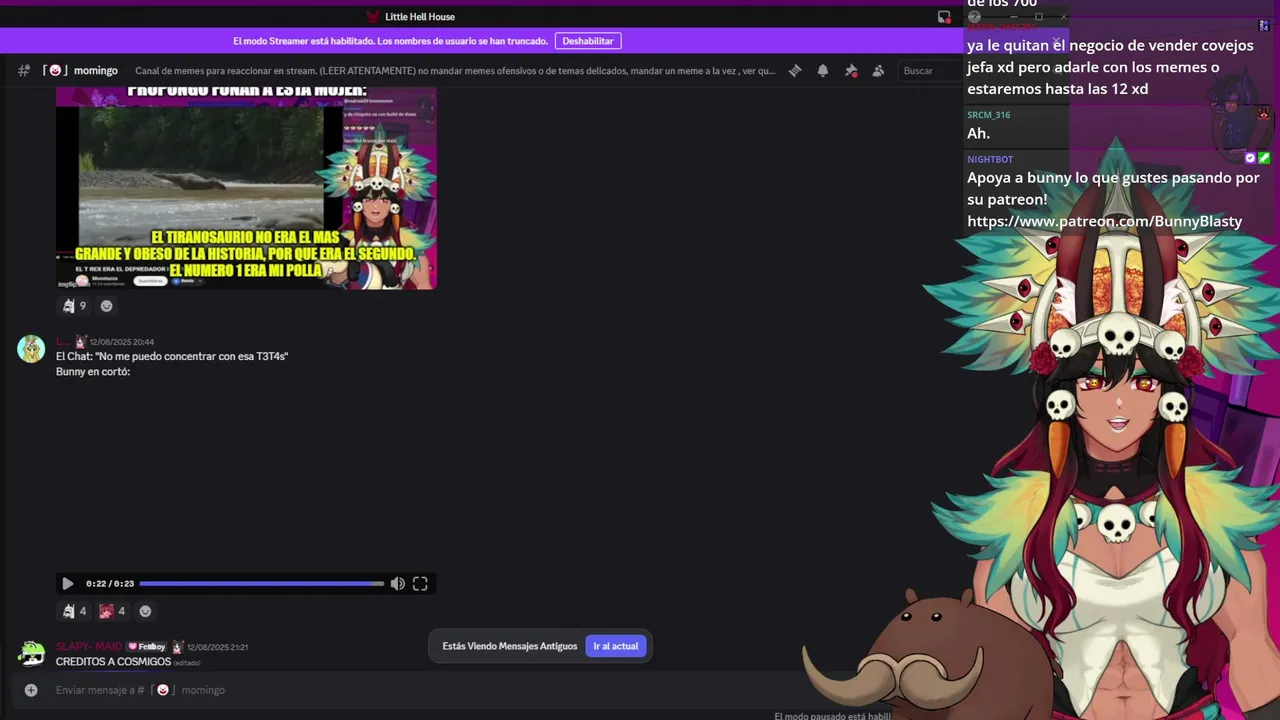Show pinned messages with the pin icon
The height and width of the screenshot is (720, 1280).
click(851, 71)
